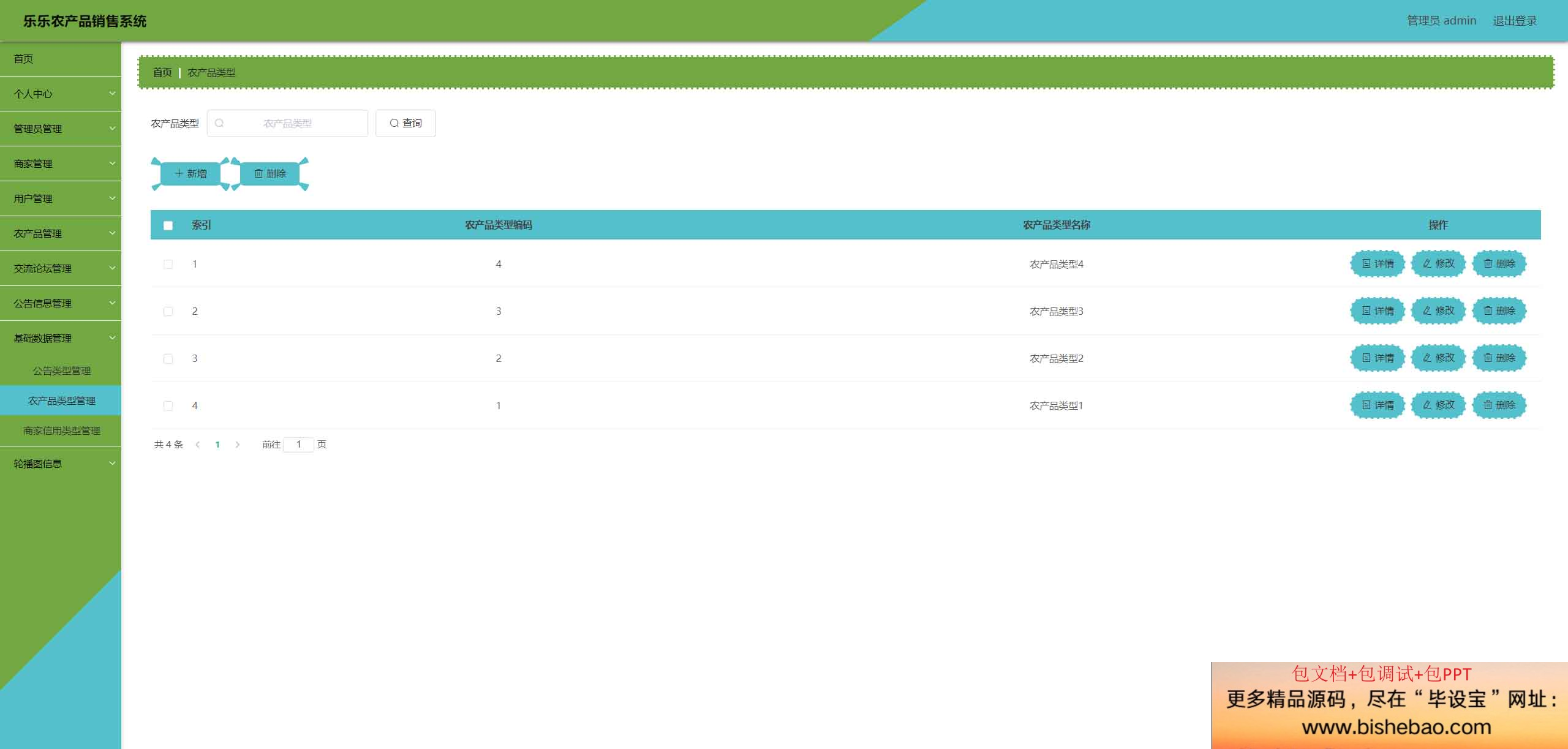Viewport: 1568px width, 749px height.
Task: Check the checkbox for index 2 row
Action: (168, 312)
